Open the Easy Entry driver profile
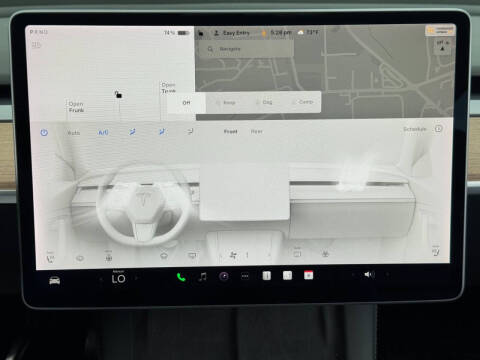 (232, 33)
